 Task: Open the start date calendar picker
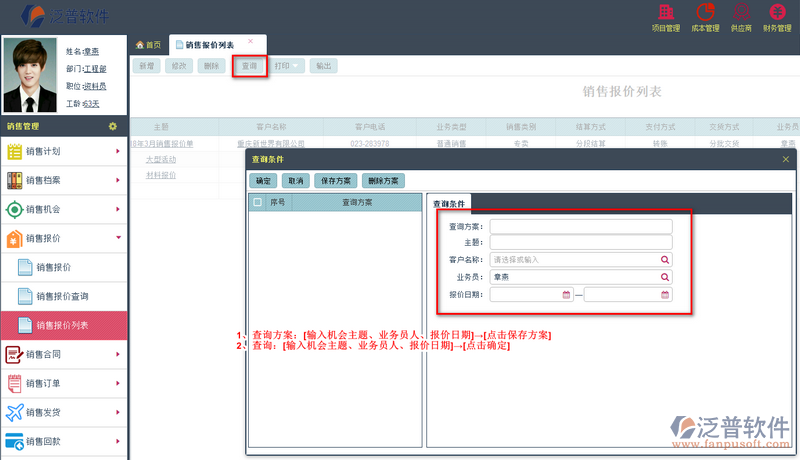click(x=566, y=295)
